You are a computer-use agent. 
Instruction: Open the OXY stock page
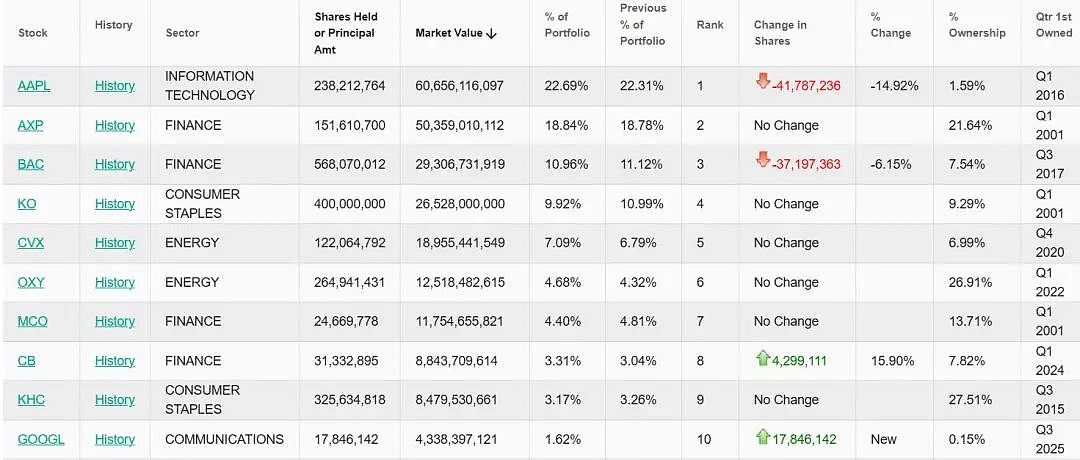pos(31,282)
